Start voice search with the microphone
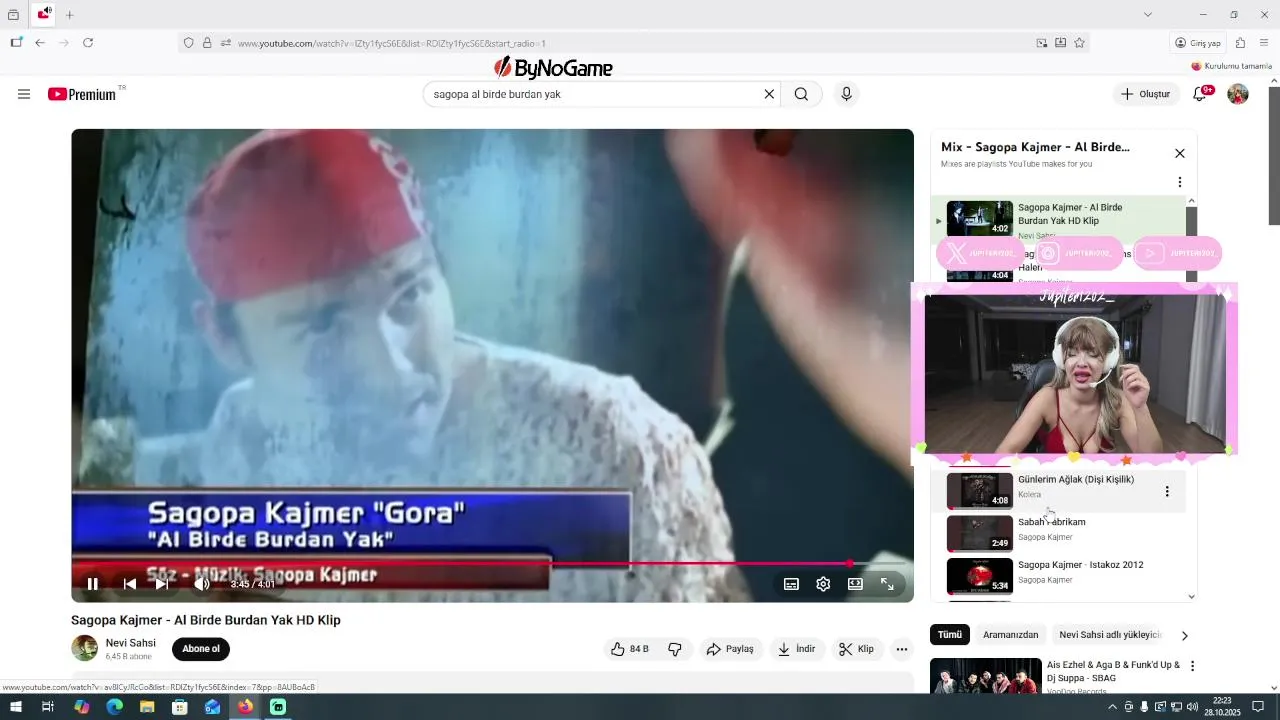The image size is (1280, 720). click(x=847, y=94)
